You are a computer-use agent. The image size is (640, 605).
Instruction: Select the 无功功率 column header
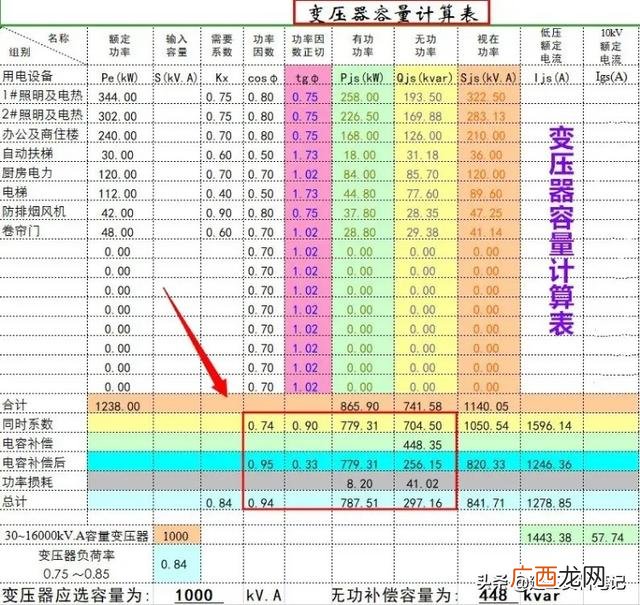426,45
